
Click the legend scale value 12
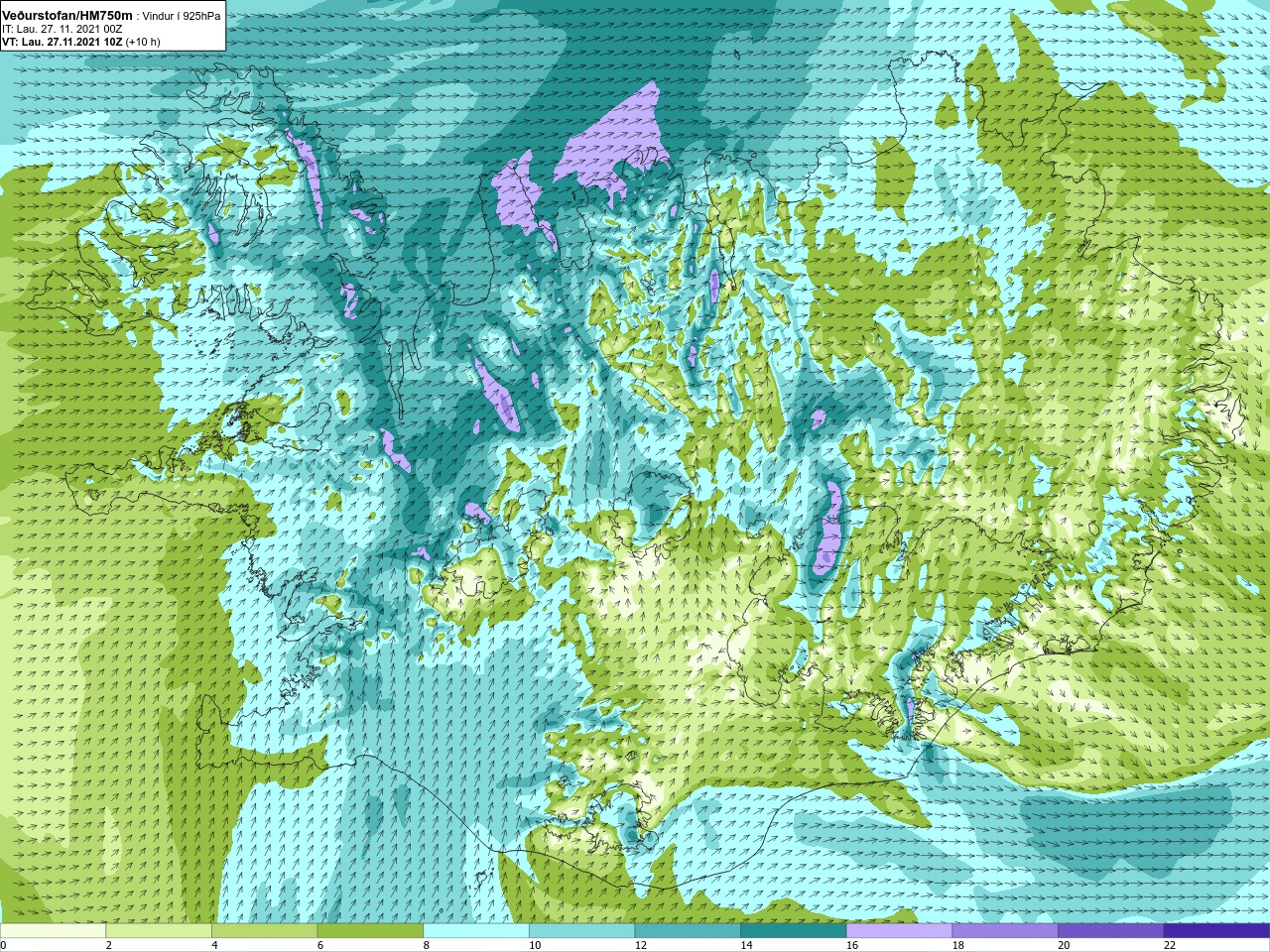point(641,945)
